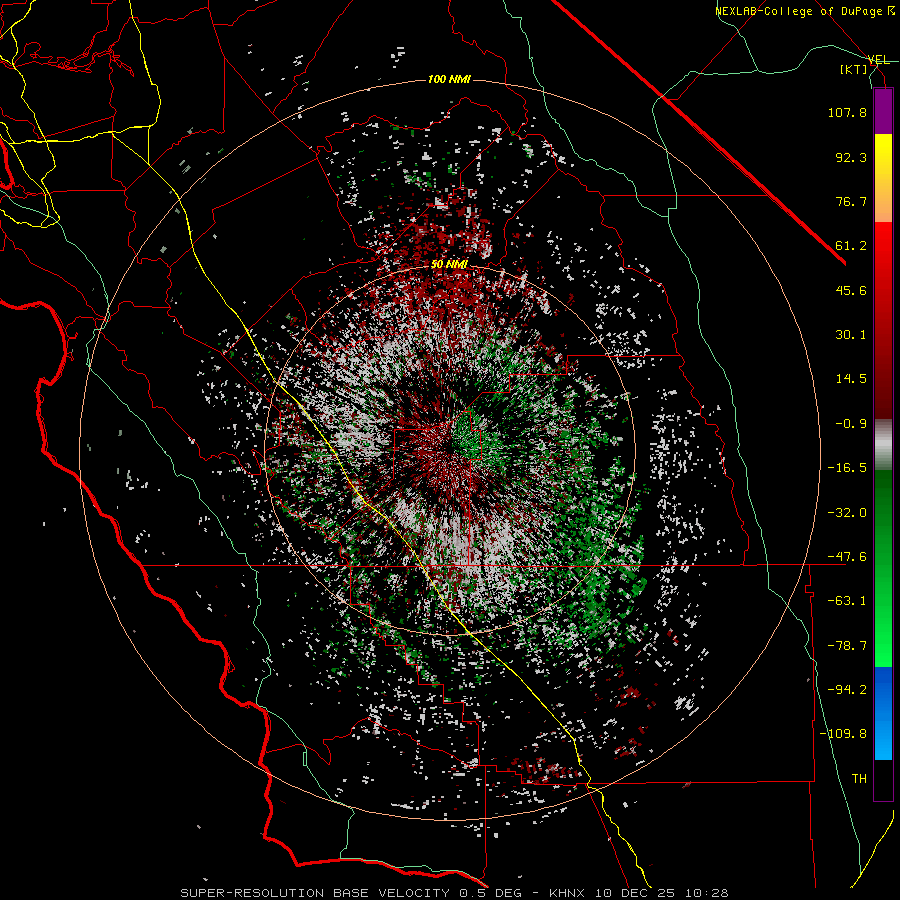The height and width of the screenshot is (900, 900).
Task: Click the 61.2 velocity scale value
Action: [851, 246]
